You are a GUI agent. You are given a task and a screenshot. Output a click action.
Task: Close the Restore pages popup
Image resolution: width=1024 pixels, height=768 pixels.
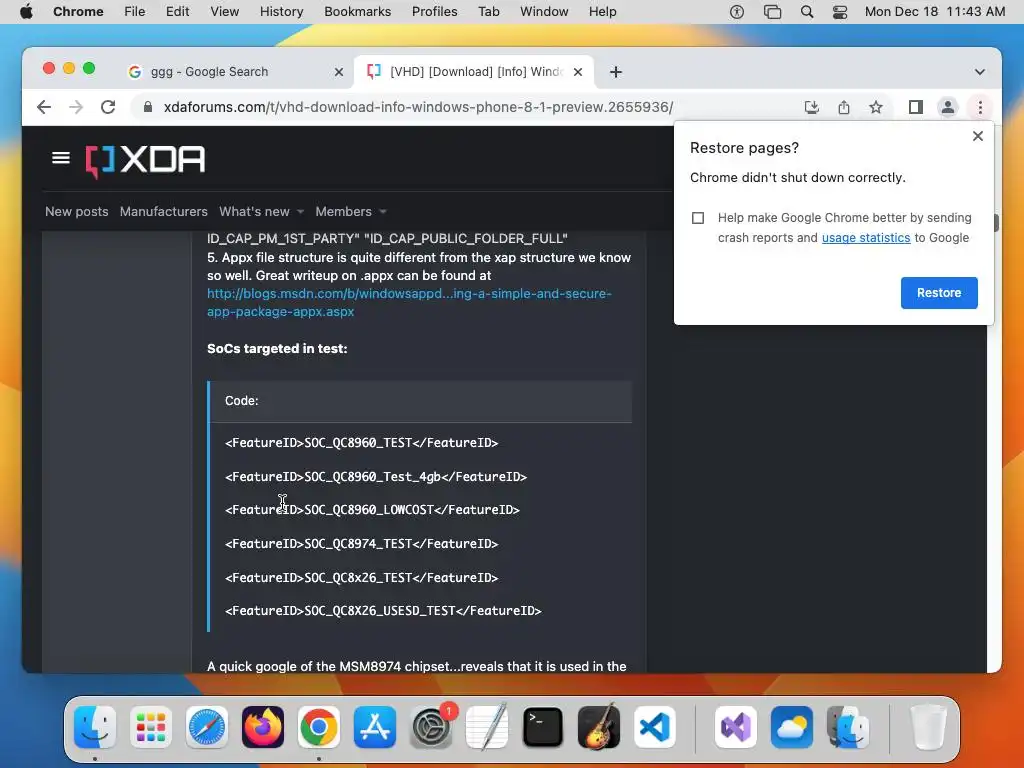pos(978,136)
